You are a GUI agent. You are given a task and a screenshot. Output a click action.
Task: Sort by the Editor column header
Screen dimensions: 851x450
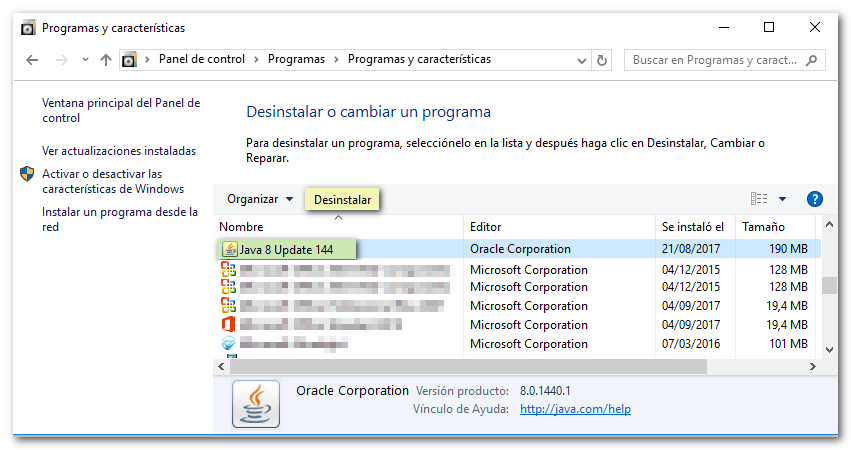pyautogui.click(x=560, y=227)
